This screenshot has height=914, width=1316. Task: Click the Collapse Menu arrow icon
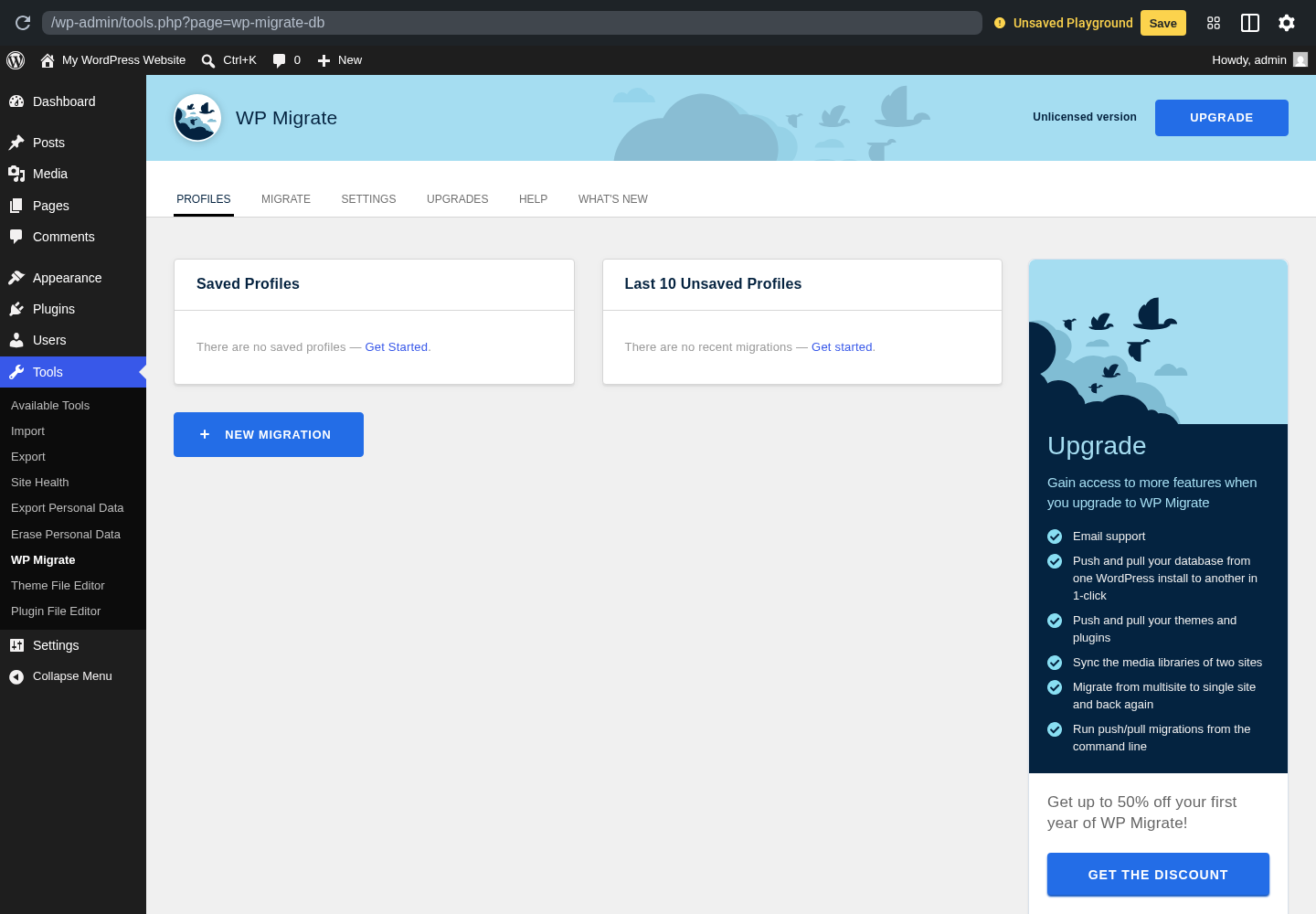click(x=16, y=676)
